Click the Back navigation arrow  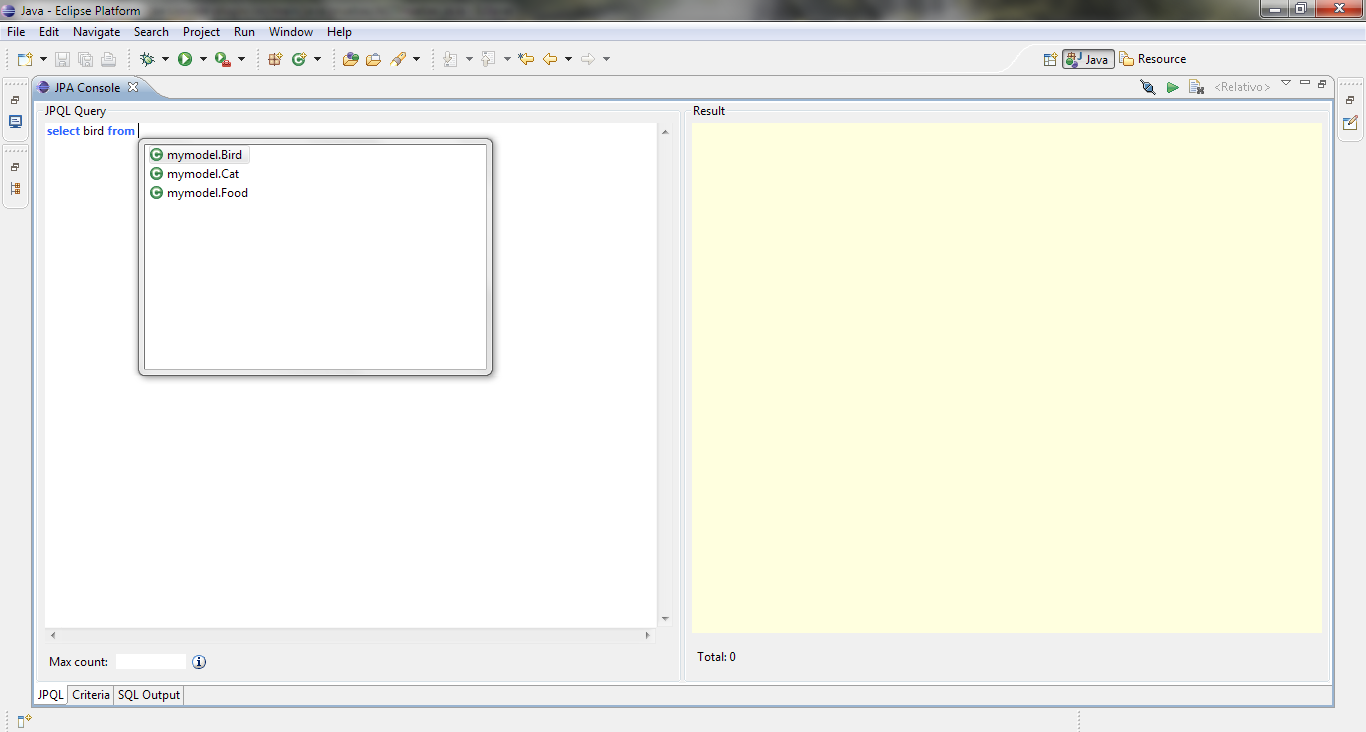[550, 60]
